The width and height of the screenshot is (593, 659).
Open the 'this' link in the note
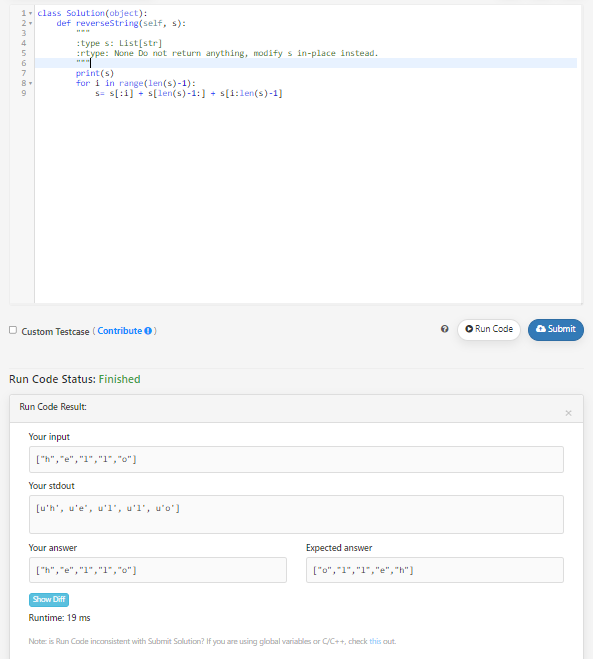[x=375, y=641]
